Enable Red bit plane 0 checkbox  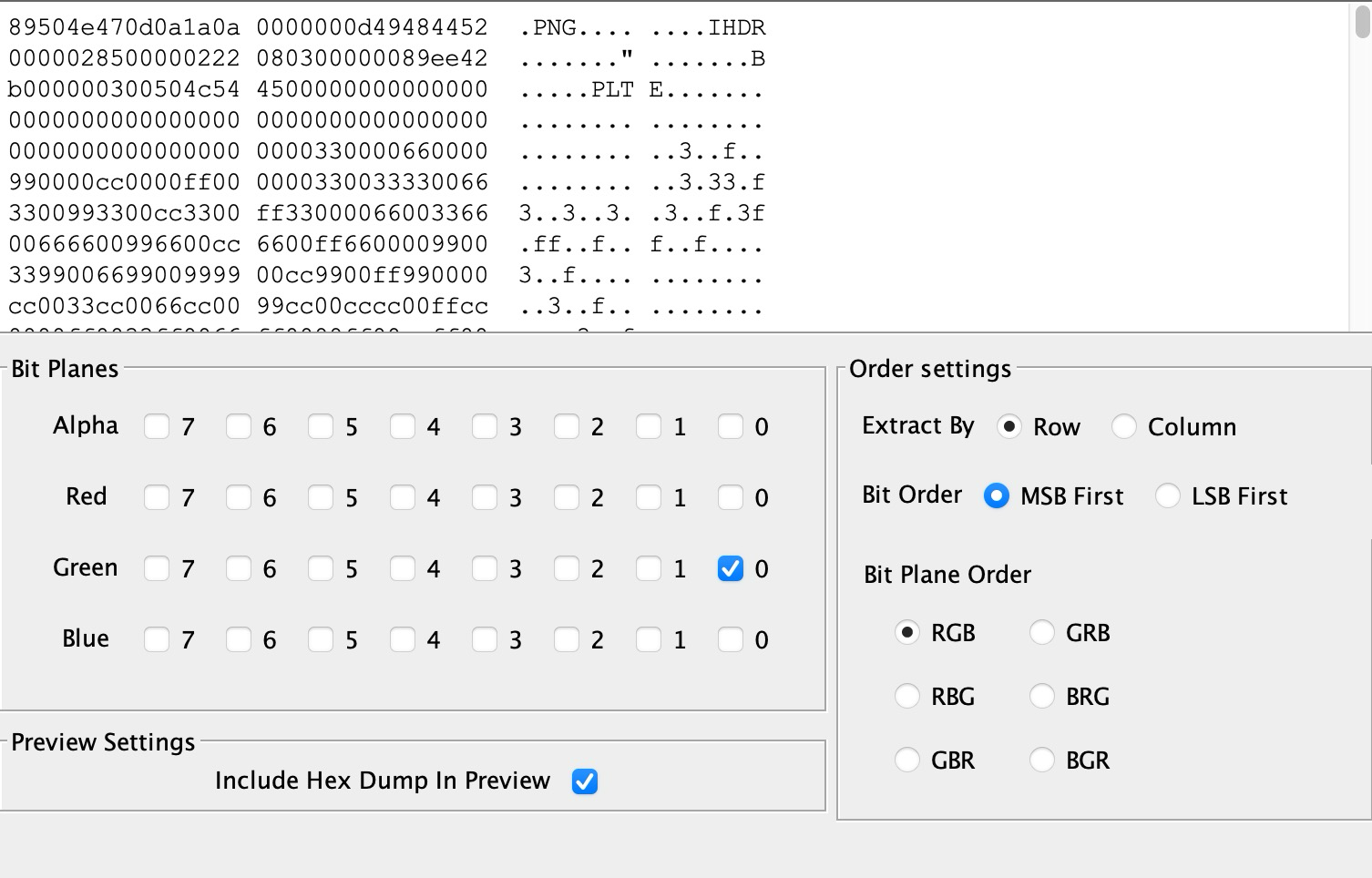[x=730, y=497]
